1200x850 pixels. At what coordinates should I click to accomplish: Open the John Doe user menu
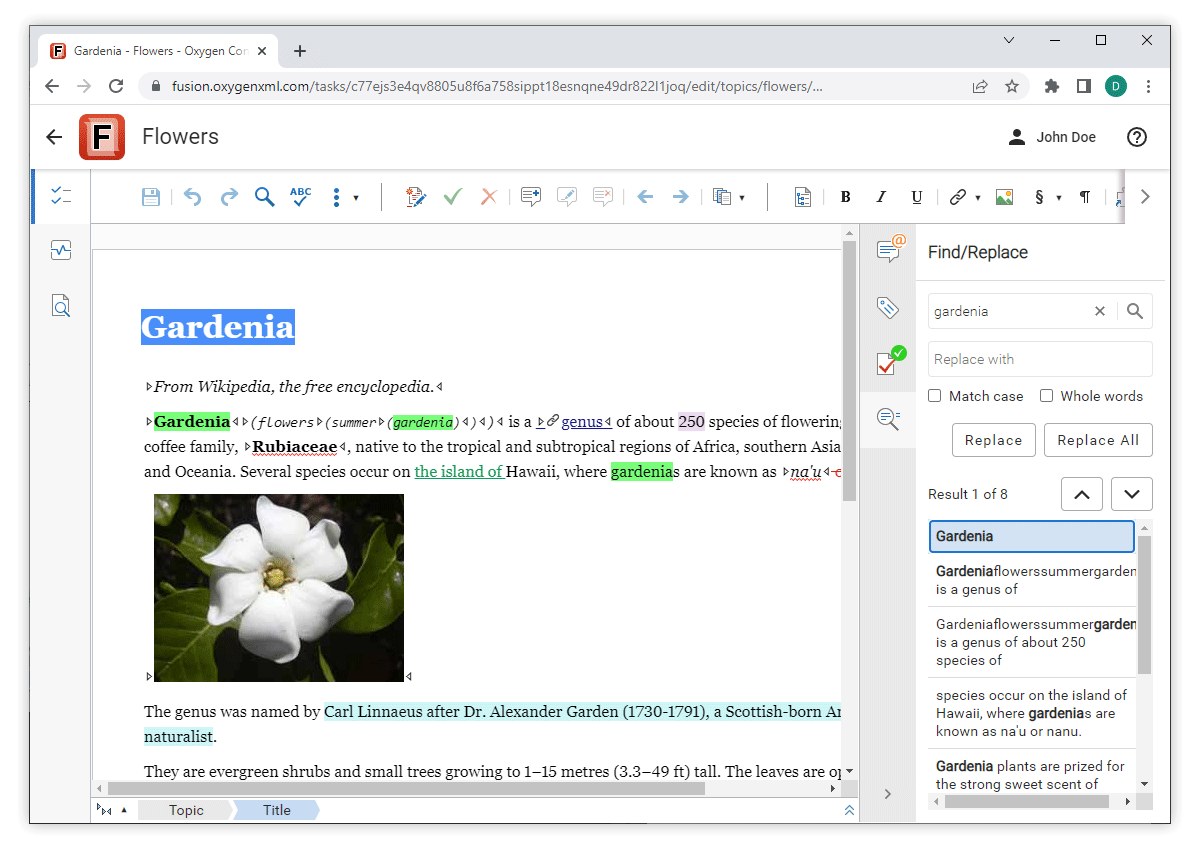pyautogui.click(x=1052, y=137)
